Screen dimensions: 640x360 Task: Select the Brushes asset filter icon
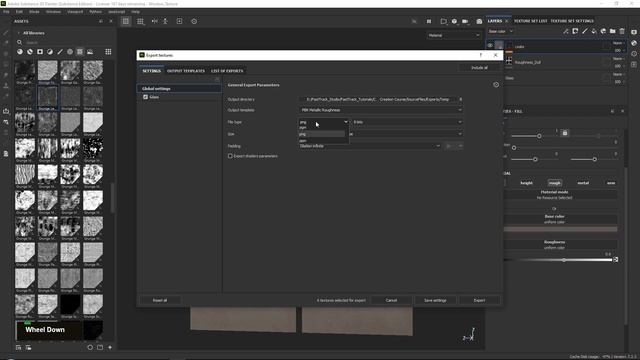click(x=60, y=52)
